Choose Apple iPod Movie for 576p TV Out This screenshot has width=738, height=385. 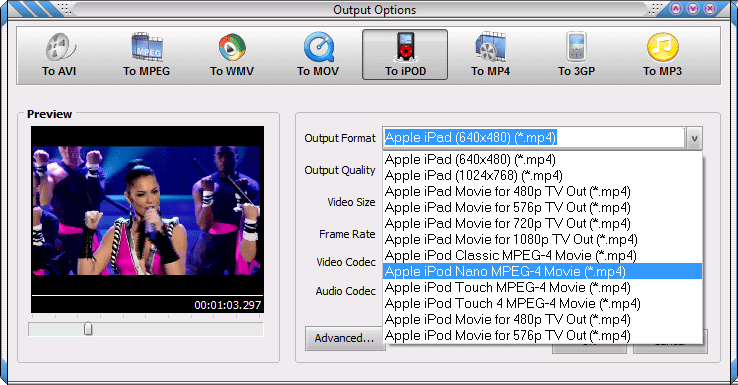click(542, 336)
